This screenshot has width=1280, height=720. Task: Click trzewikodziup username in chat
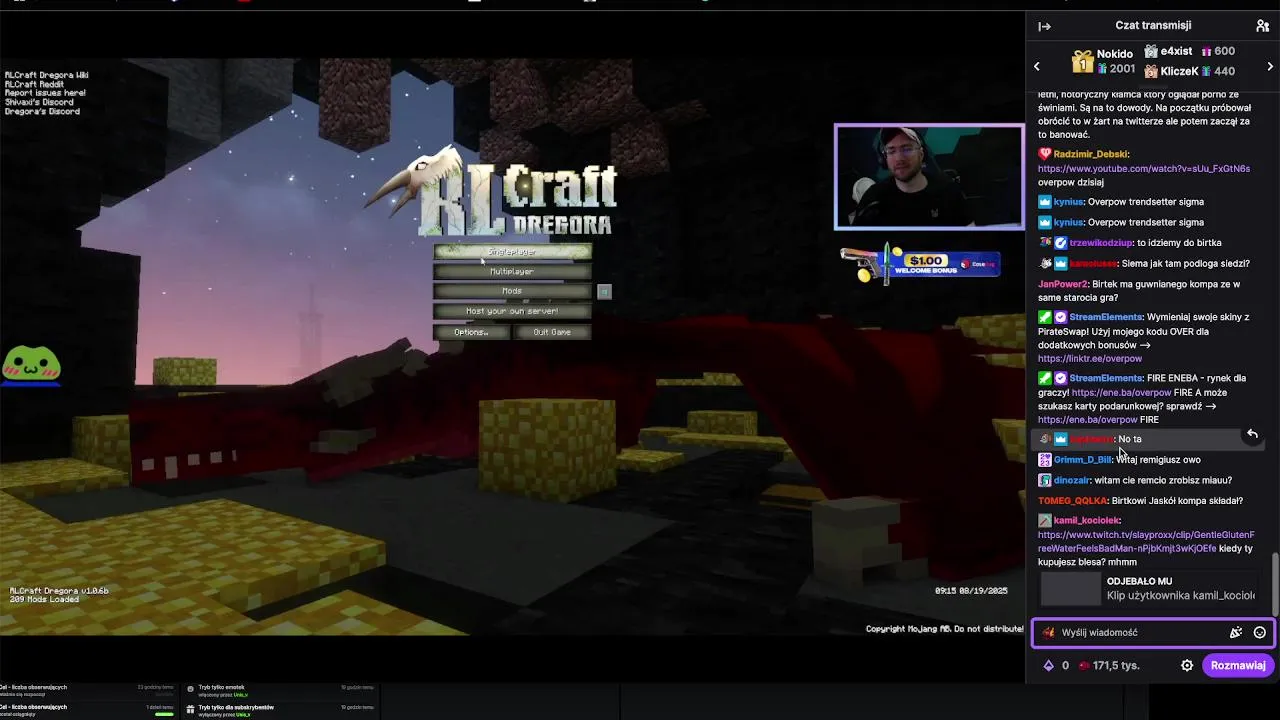pos(1101,242)
